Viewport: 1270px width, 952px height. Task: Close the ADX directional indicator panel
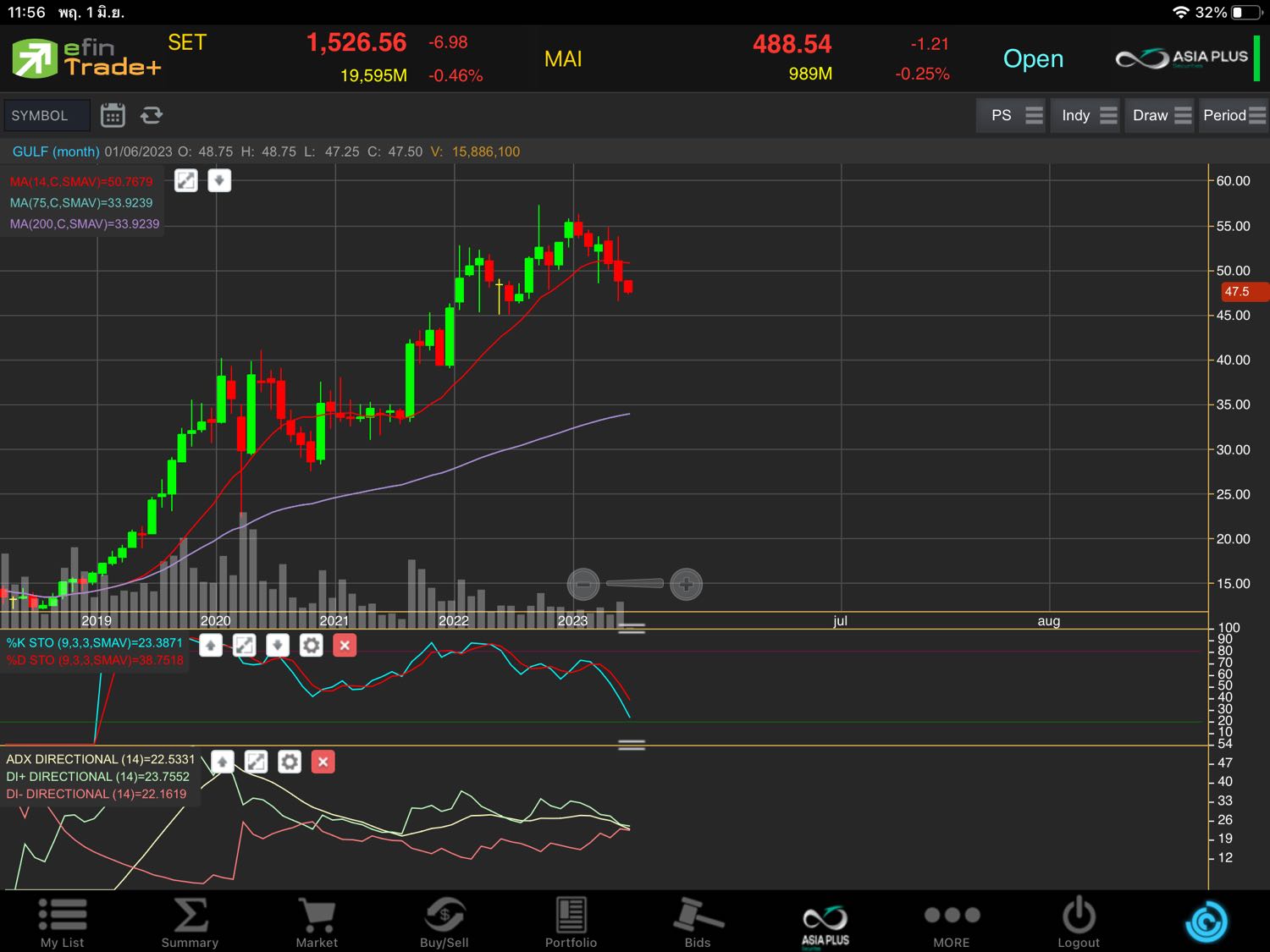click(x=323, y=762)
